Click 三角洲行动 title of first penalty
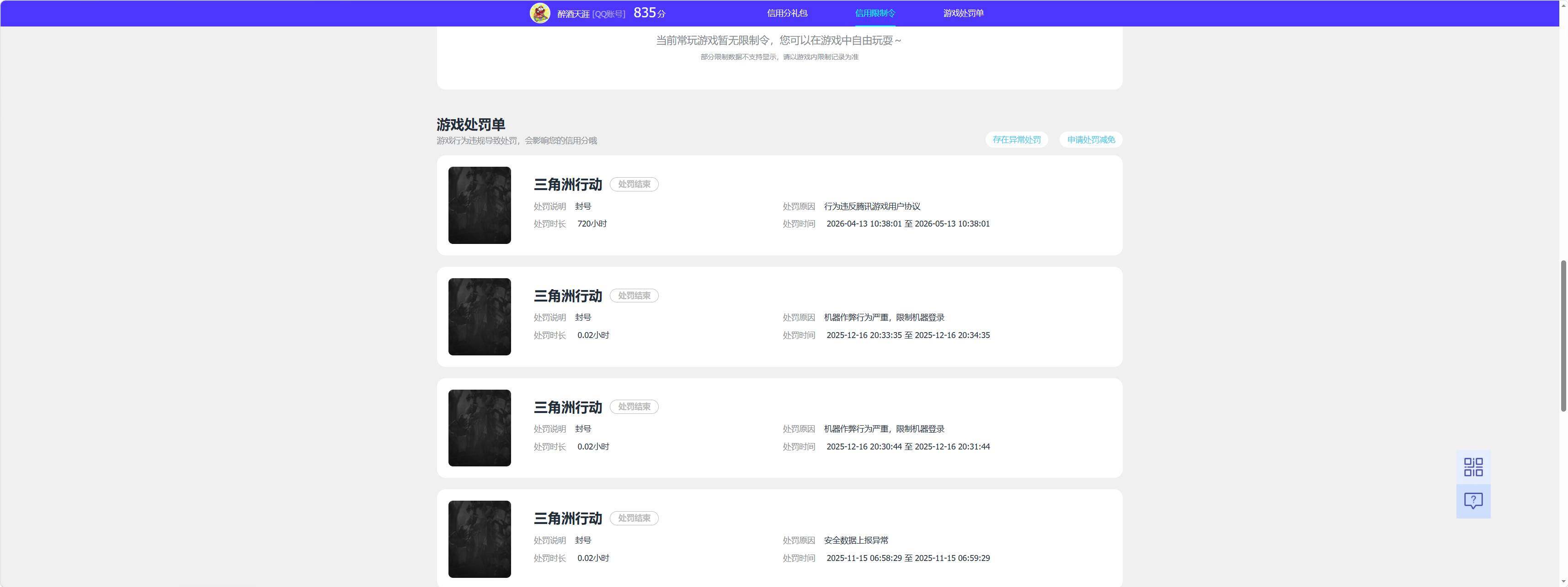 pos(568,184)
